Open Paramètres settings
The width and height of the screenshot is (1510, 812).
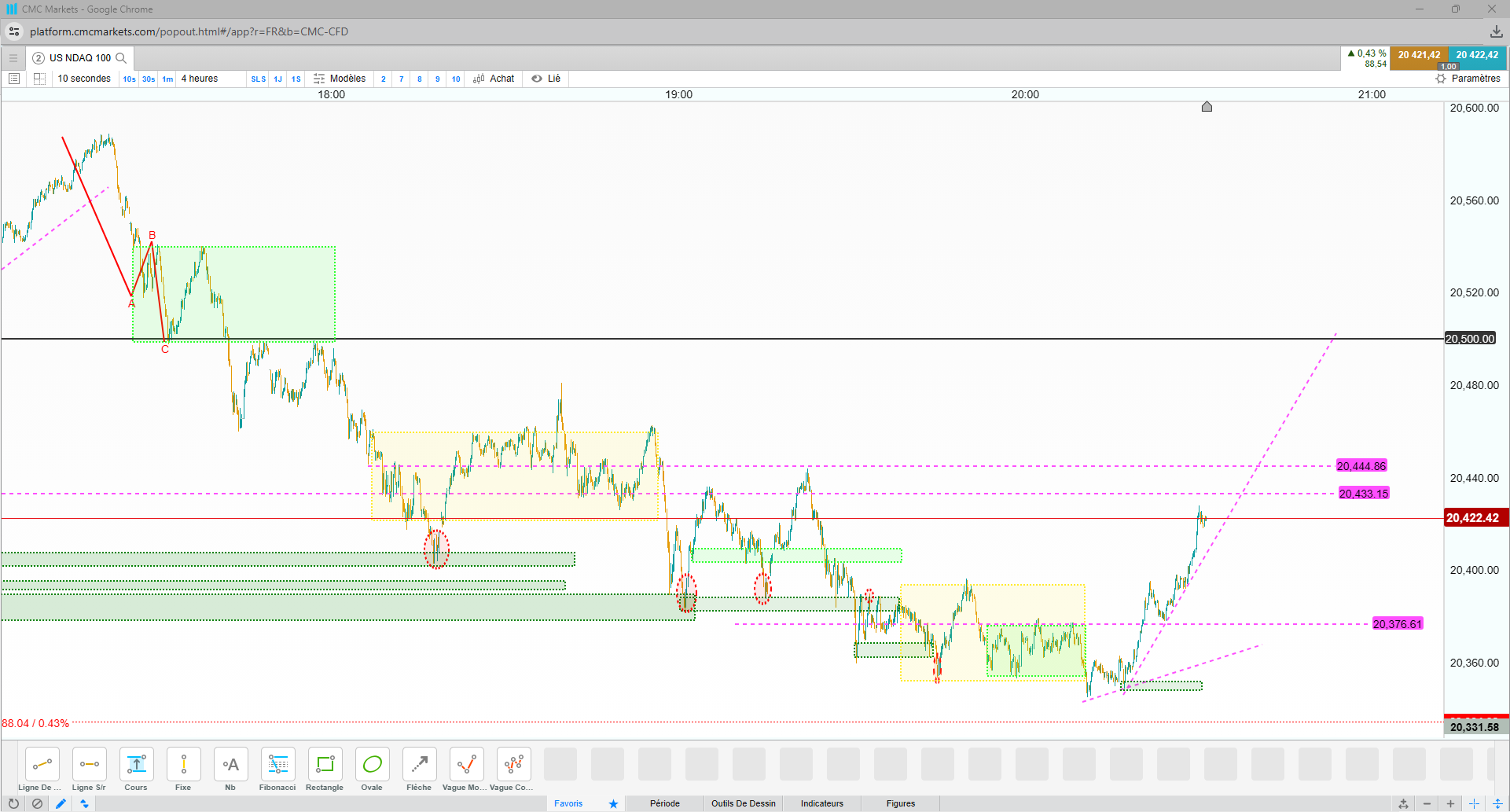pyautogui.click(x=1468, y=79)
